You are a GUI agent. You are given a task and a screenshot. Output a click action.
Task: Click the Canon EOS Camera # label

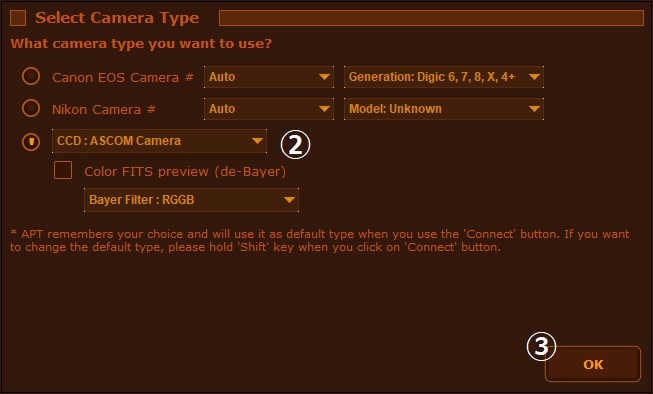point(123,77)
